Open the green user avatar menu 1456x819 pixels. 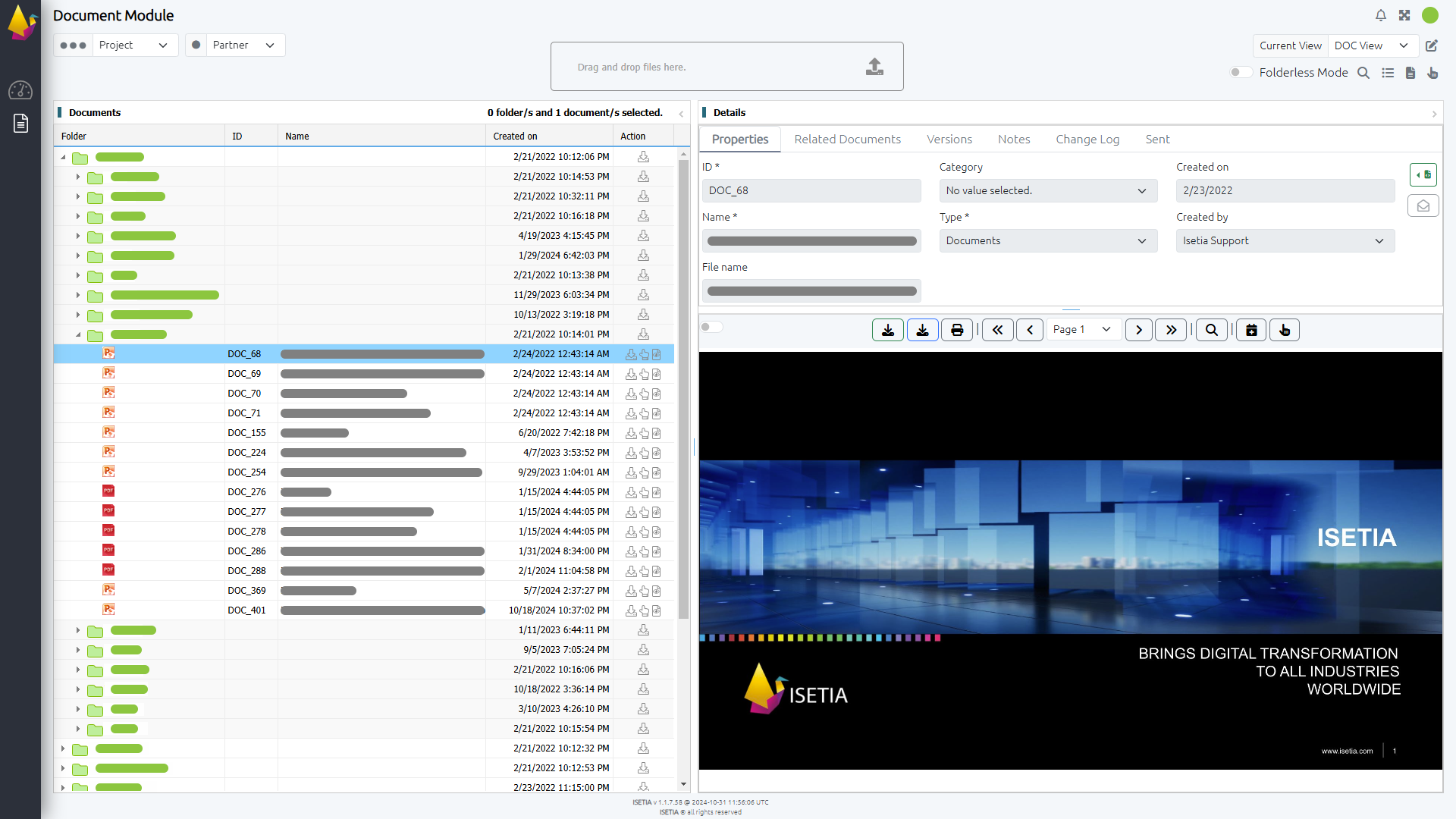pyautogui.click(x=1430, y=15)
